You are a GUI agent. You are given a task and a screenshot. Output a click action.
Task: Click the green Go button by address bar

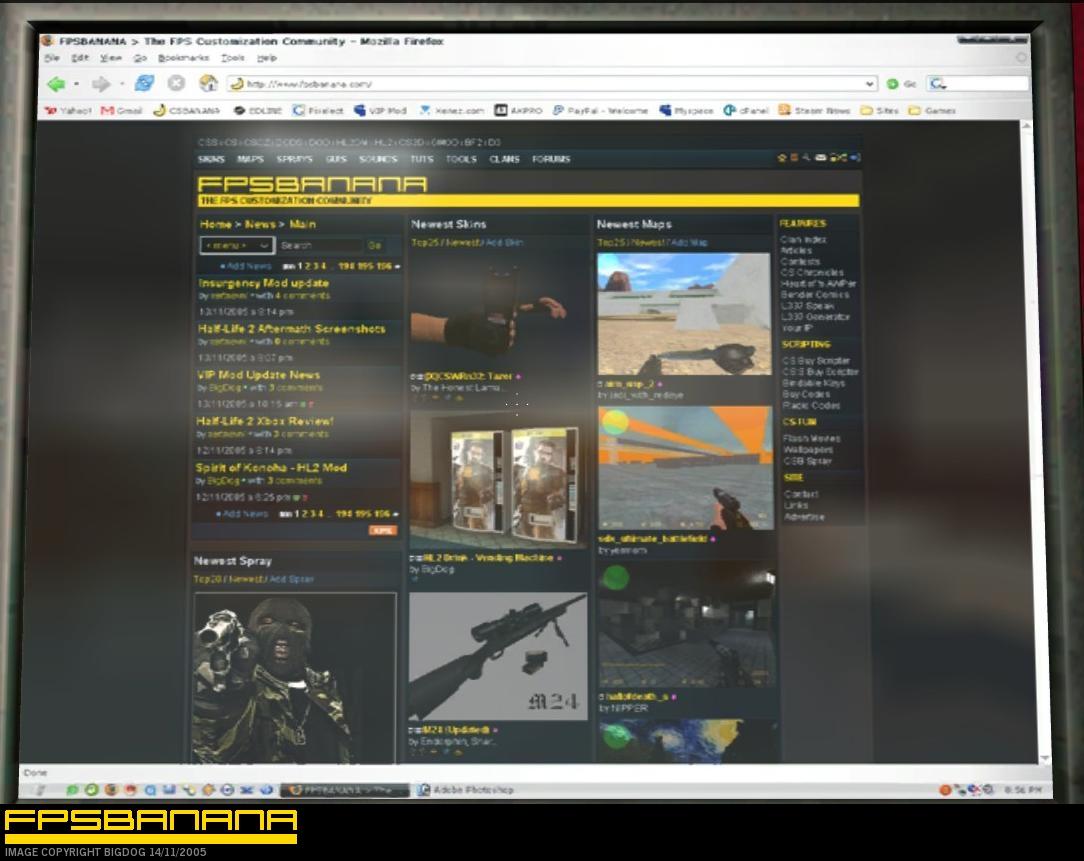901,84
